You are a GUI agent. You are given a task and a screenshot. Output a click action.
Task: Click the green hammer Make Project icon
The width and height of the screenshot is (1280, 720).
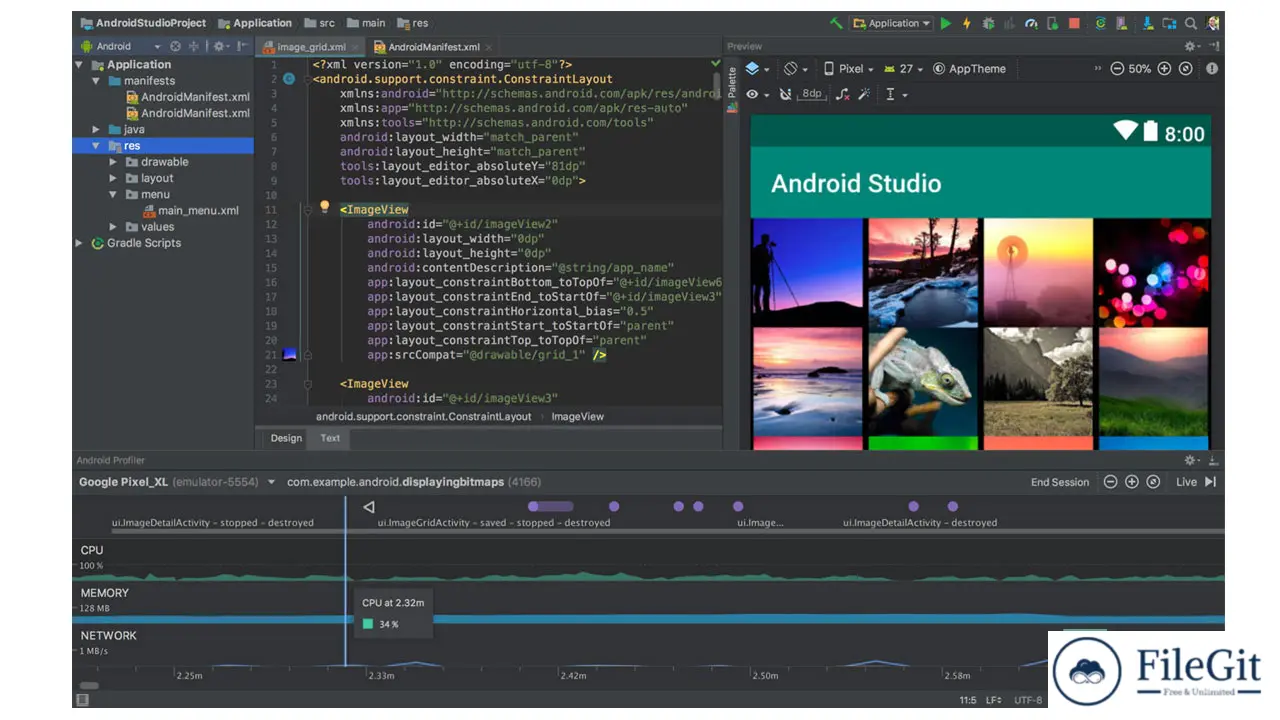pyautogui.click(x=836, y=23)
